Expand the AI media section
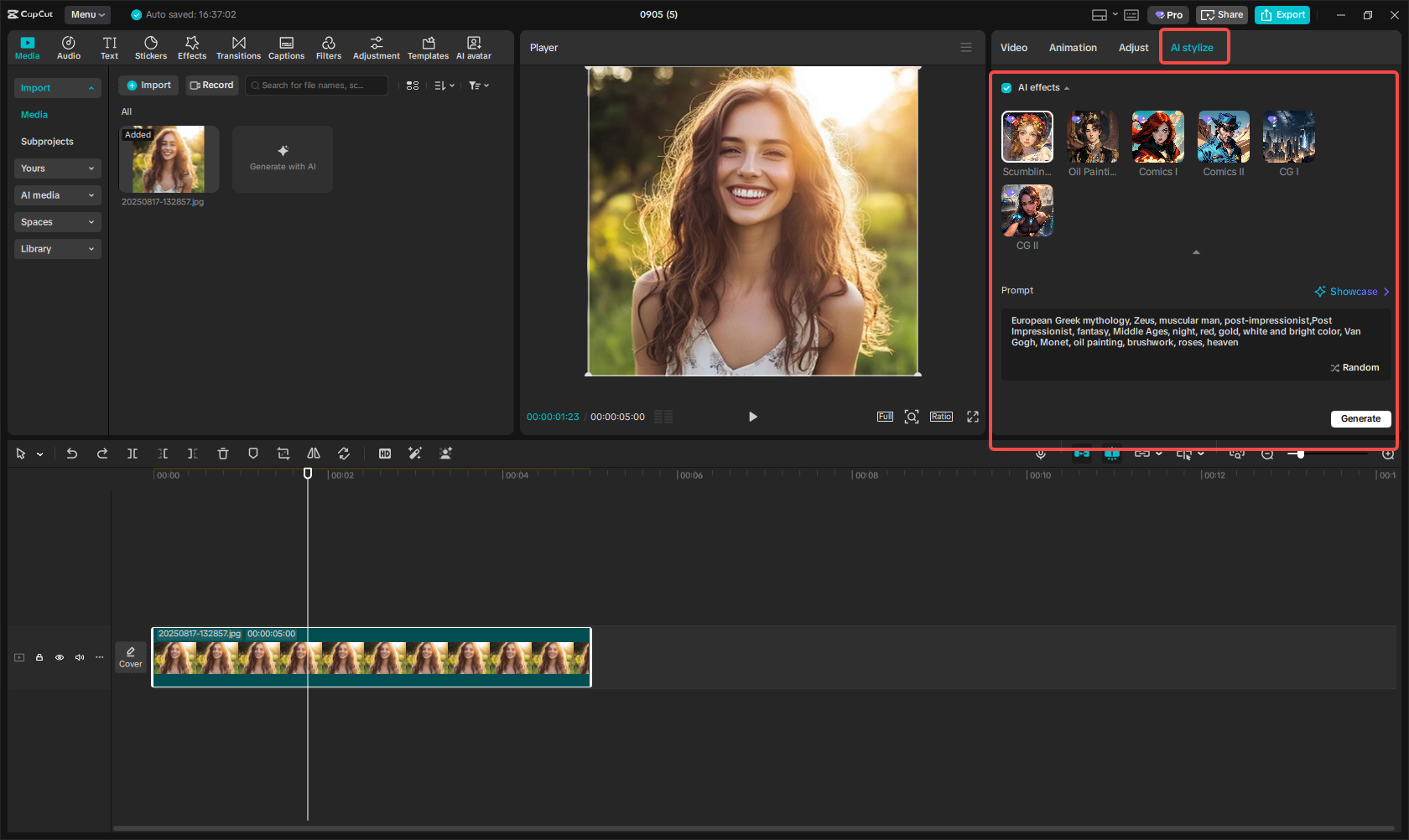1409x840 pixels. tap(57, 195)
